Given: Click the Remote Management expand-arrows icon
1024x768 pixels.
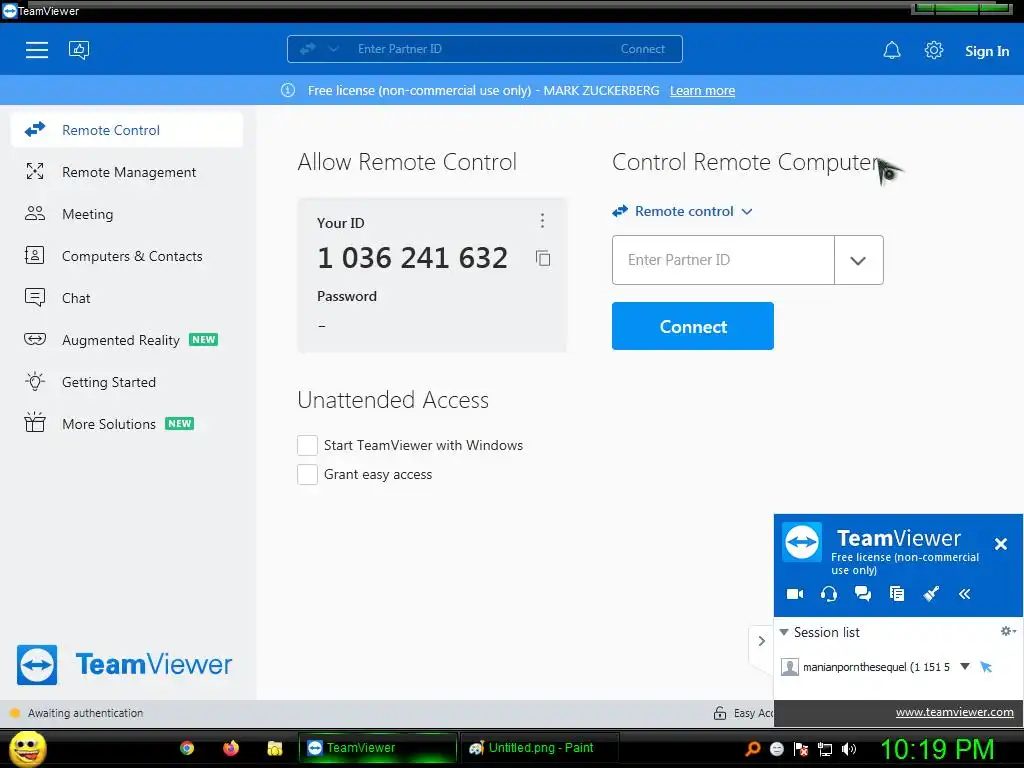Looking at the screenshot, I should [x=35, y=172].
